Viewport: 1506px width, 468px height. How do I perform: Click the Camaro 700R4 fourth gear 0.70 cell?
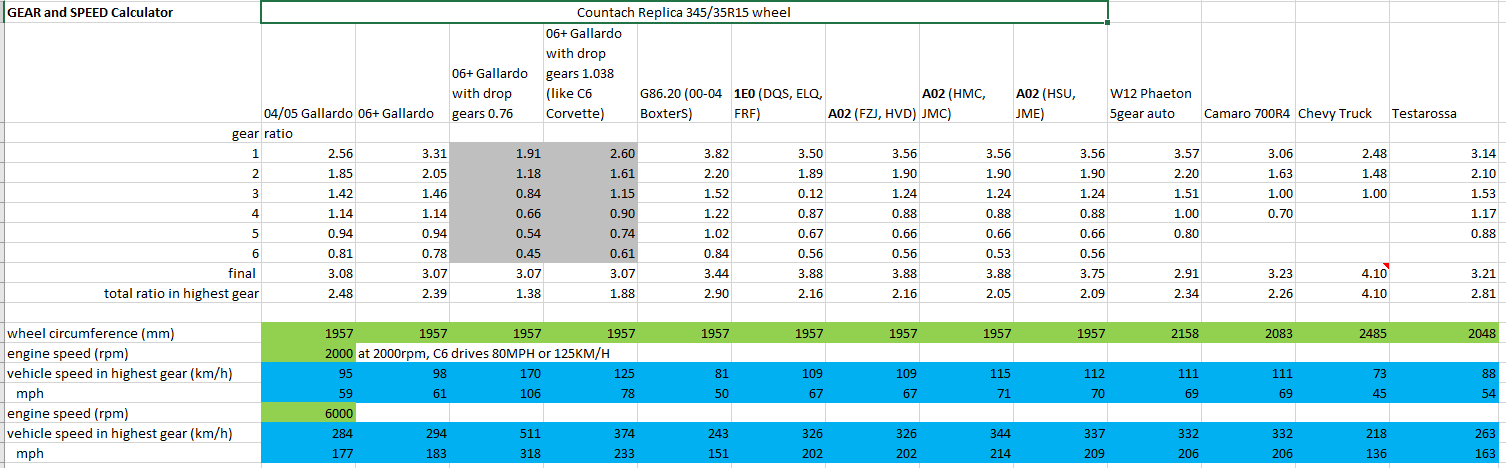point(1248,213)
